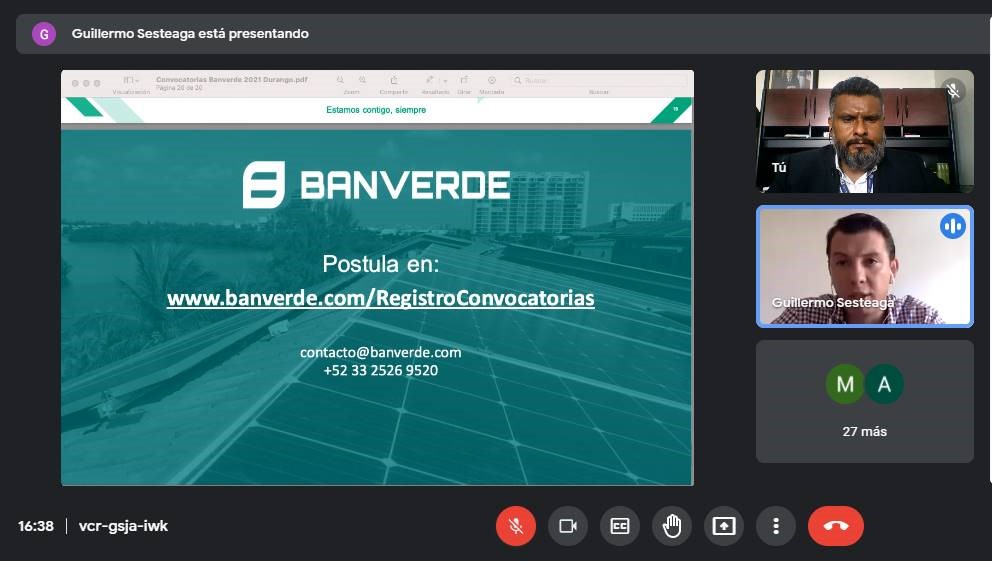Click the sidebar view dropdown in PDF toolbar

[x=131, y=80]
